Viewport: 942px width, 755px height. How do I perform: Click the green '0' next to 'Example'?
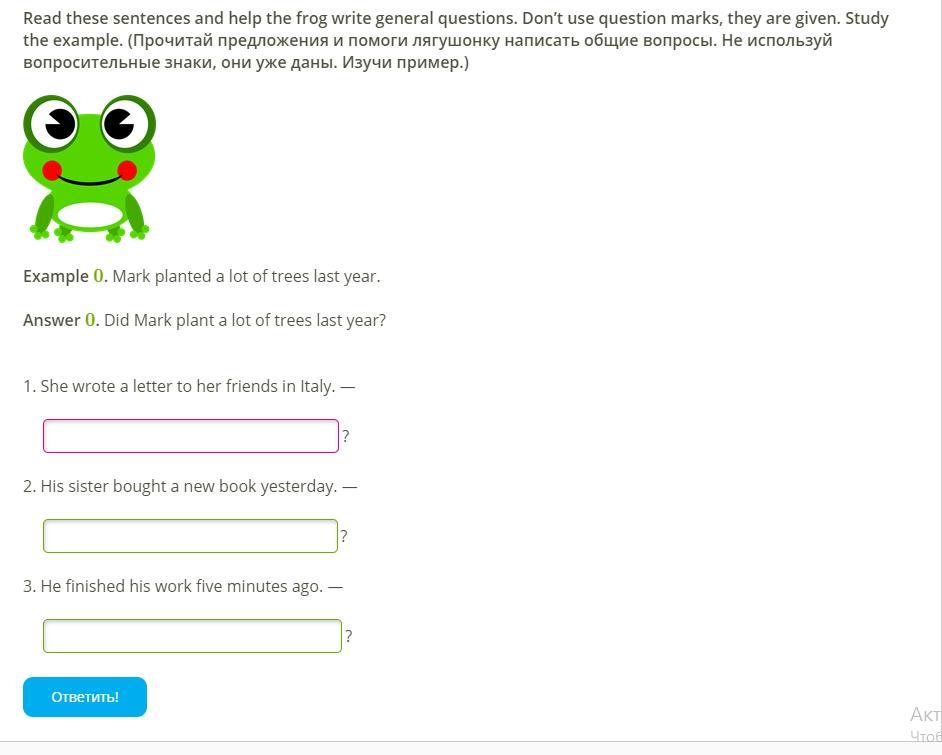coord(99,276)
